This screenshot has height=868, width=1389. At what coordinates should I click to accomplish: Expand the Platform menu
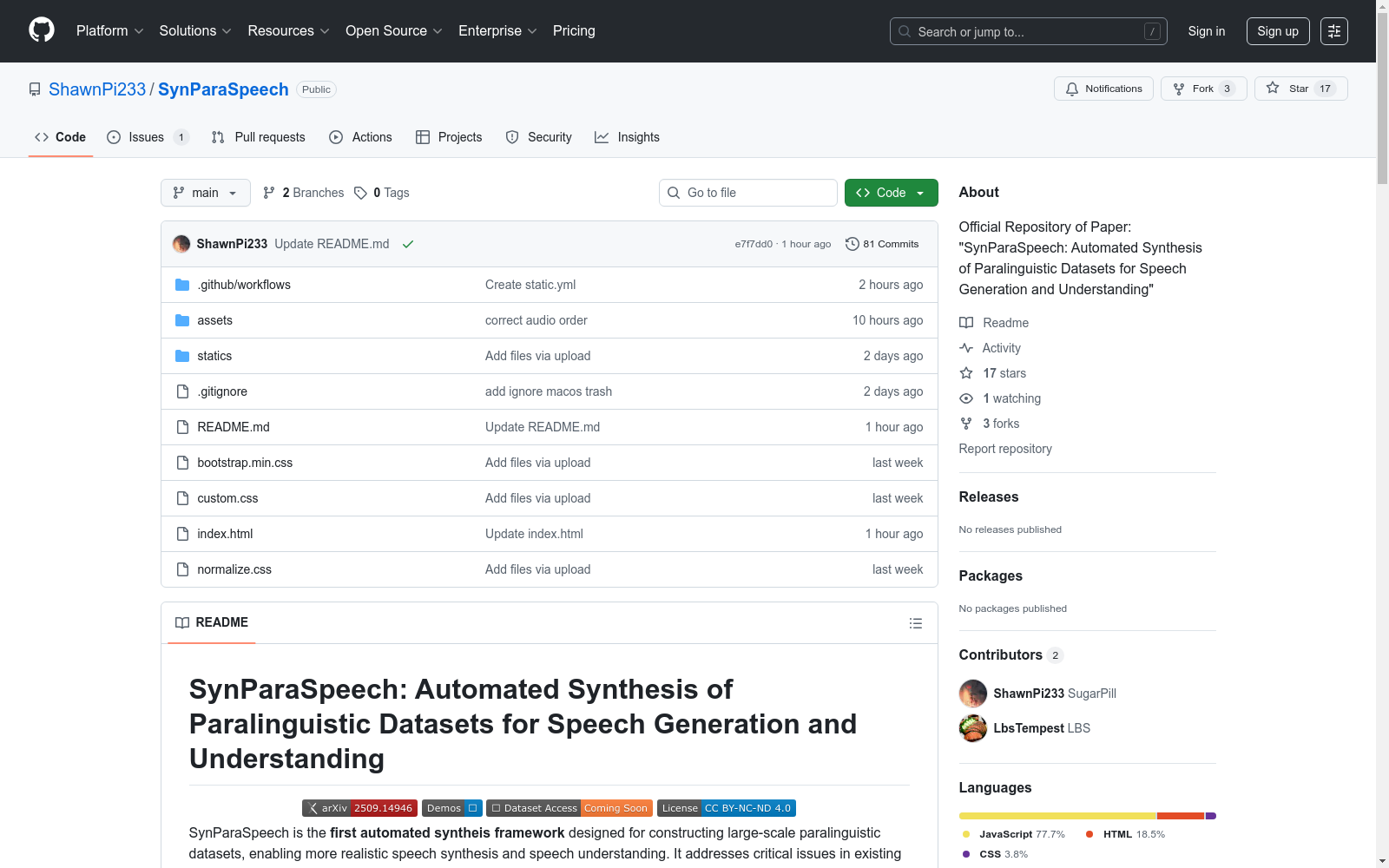[110, 31]
